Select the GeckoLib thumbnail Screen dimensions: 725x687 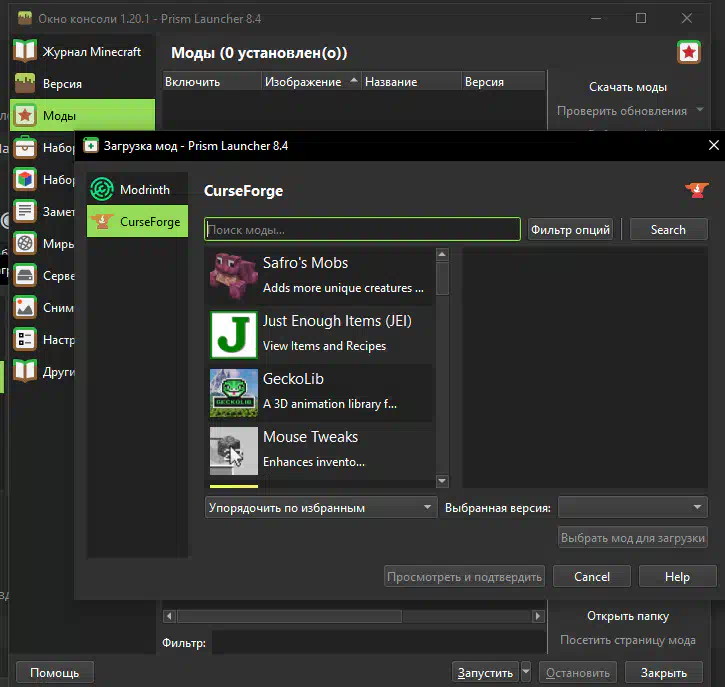click(x=233, y=393)
